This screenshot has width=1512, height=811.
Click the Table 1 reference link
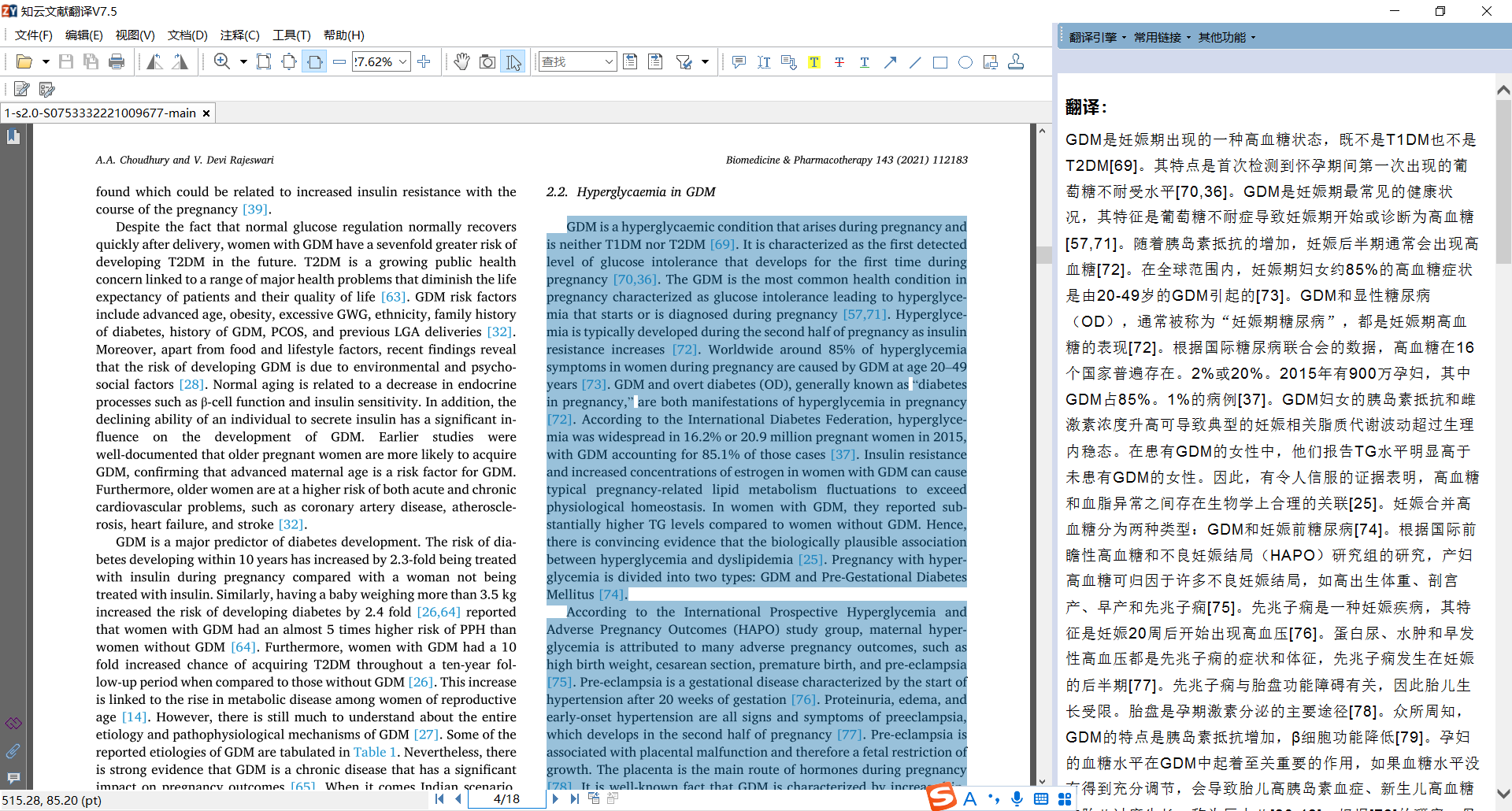[x=375, y=752]
